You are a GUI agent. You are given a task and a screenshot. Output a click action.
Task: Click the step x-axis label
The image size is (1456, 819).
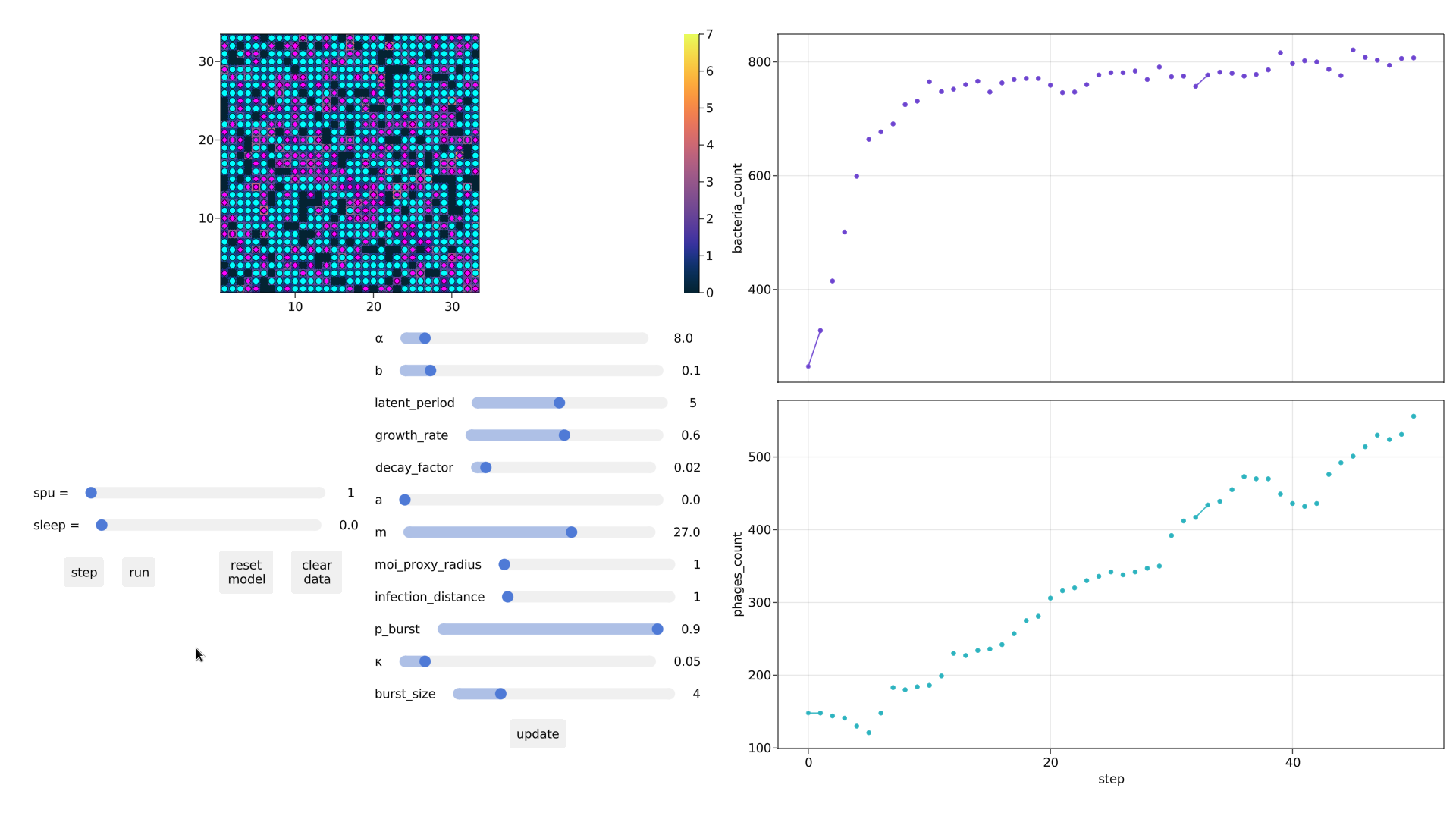[x=1111, y=780]
